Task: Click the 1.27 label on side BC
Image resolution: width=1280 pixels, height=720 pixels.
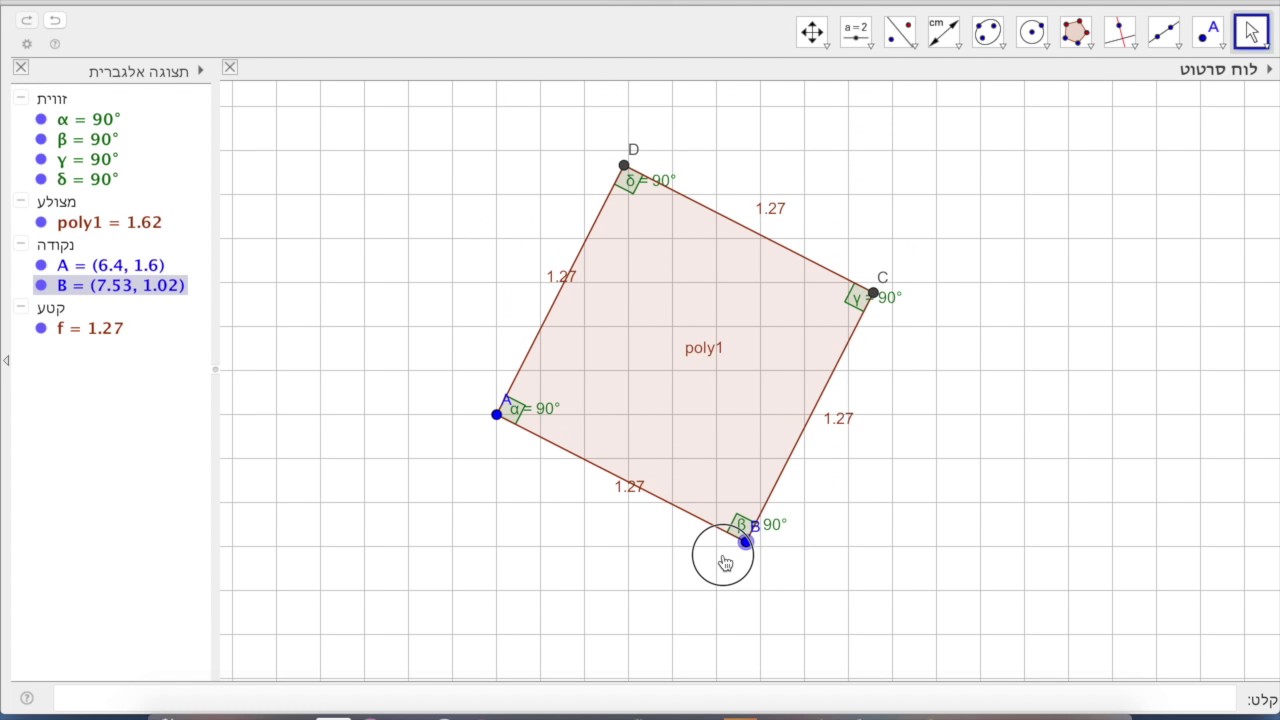Action: (x=838, y=419)
